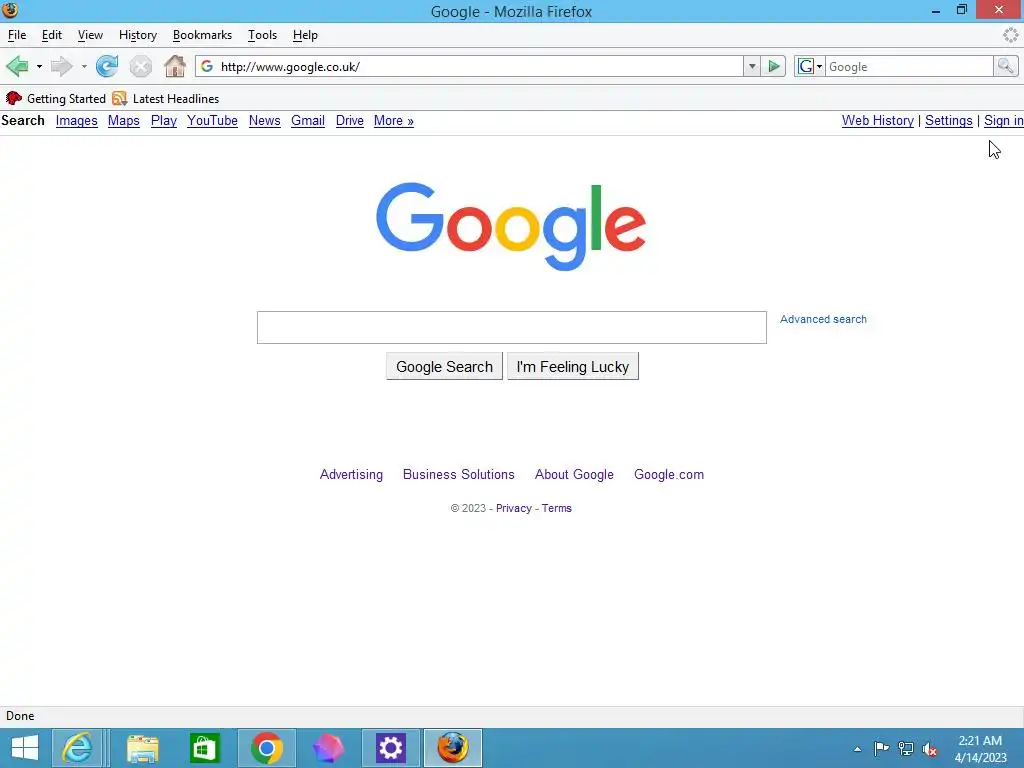The image size is (1024, 768).
Task: Open the Tools menu
Action: (263, 35)
